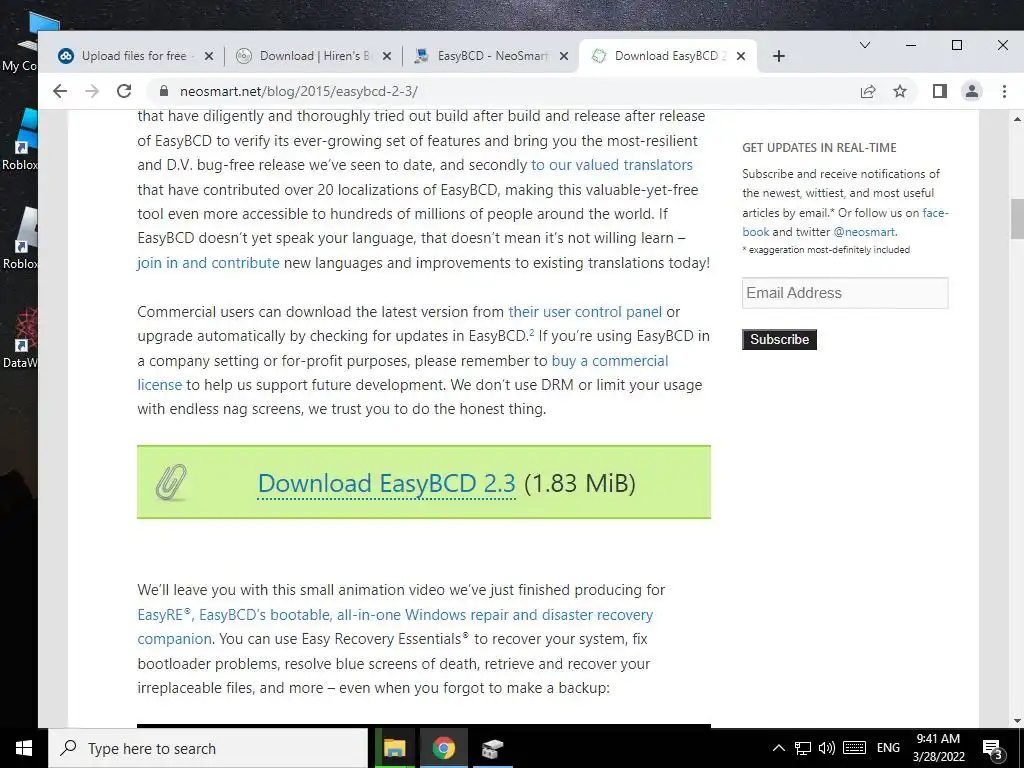1024x768 pixels.
Task: Open the 'face-' facebook link in sidebar
Action: pyautogui.click(x=935, y=213)
